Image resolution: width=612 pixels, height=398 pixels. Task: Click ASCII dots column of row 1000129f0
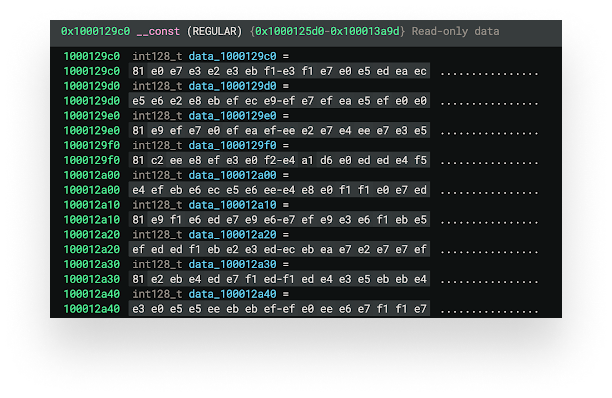point(489,162)
